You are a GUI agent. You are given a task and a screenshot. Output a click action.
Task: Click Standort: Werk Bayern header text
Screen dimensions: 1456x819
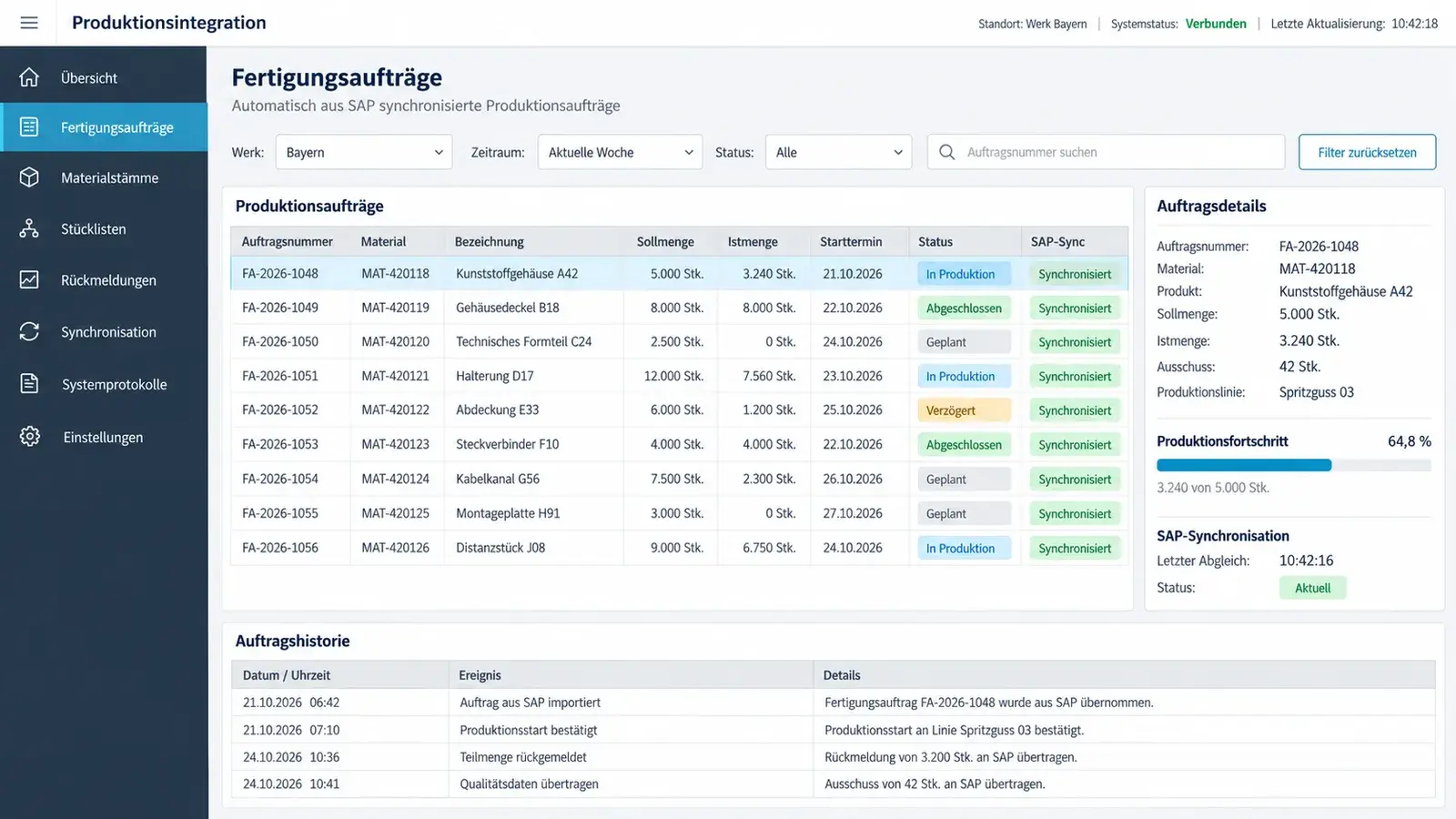[x=1033, y=24]
